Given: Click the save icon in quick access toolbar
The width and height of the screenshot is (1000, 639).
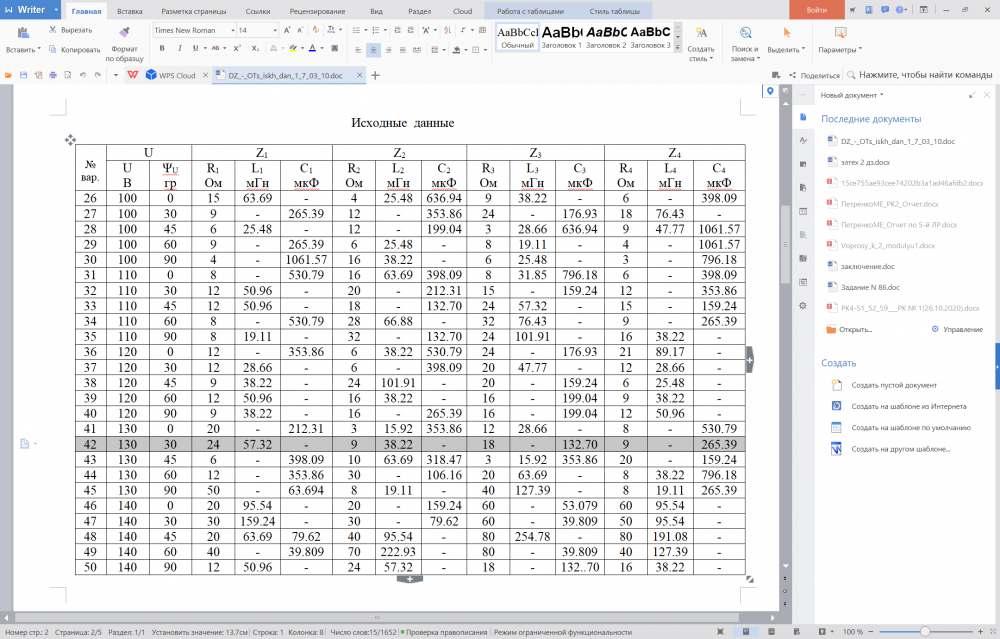Looking at the screenshot, I should point(23,75).
